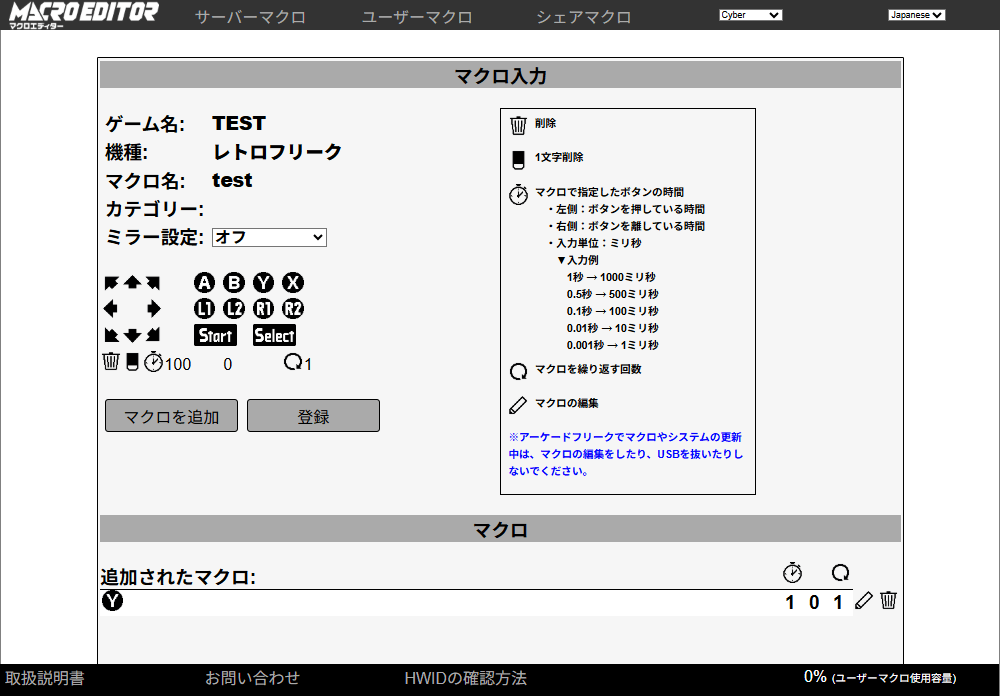
Task: Click the R2 trigger button icon
Action: (293, 309)
